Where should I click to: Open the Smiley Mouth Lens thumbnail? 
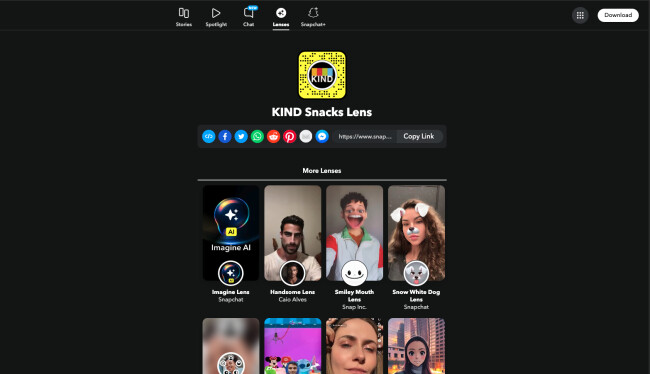354,233
